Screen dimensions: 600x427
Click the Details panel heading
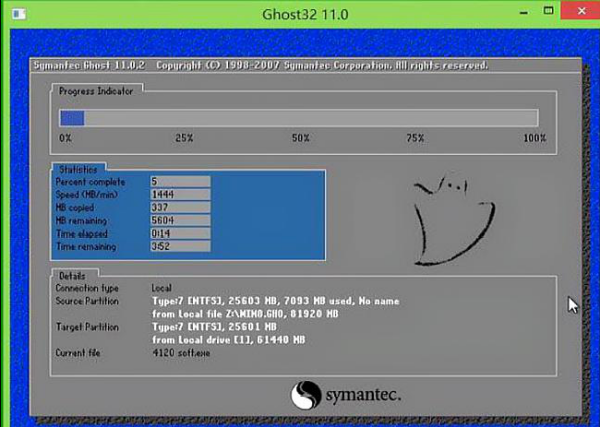click(72, 276)
